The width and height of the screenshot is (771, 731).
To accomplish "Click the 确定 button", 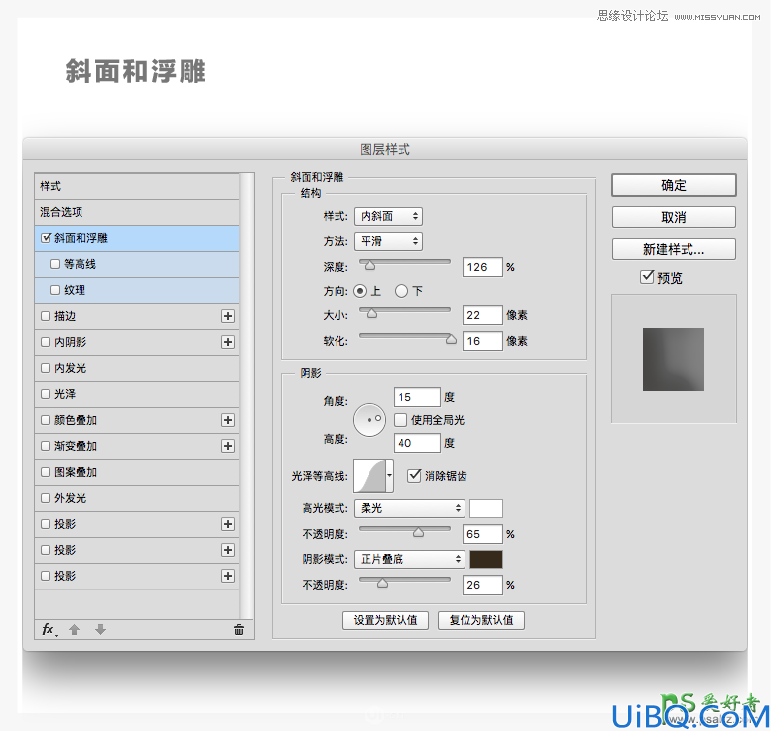I will click(674, 185).
